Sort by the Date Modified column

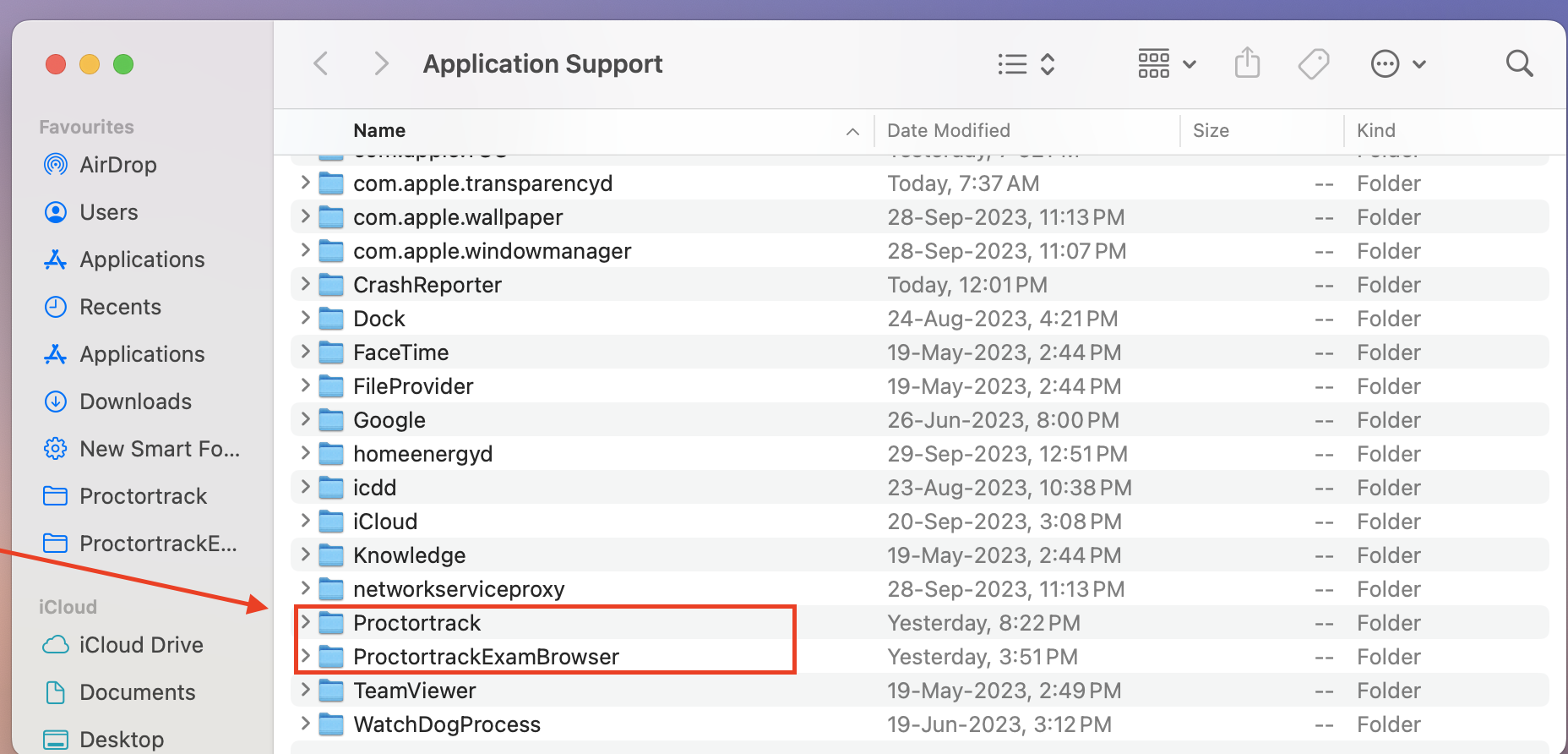click(x=949, y=131)
